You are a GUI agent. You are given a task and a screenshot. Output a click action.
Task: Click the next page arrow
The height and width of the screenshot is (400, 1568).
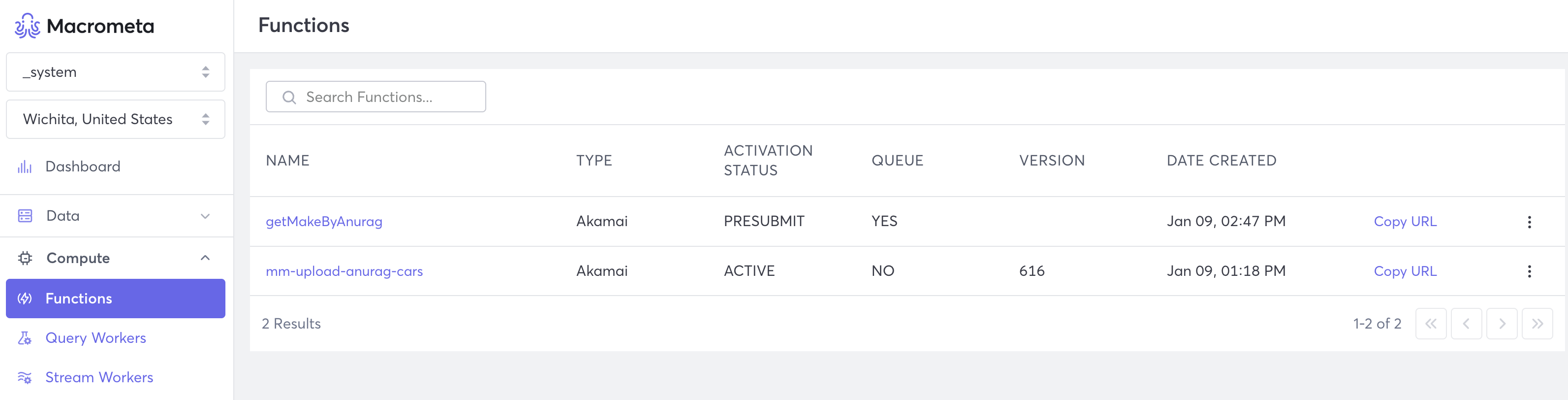[x=1501, y=323]
